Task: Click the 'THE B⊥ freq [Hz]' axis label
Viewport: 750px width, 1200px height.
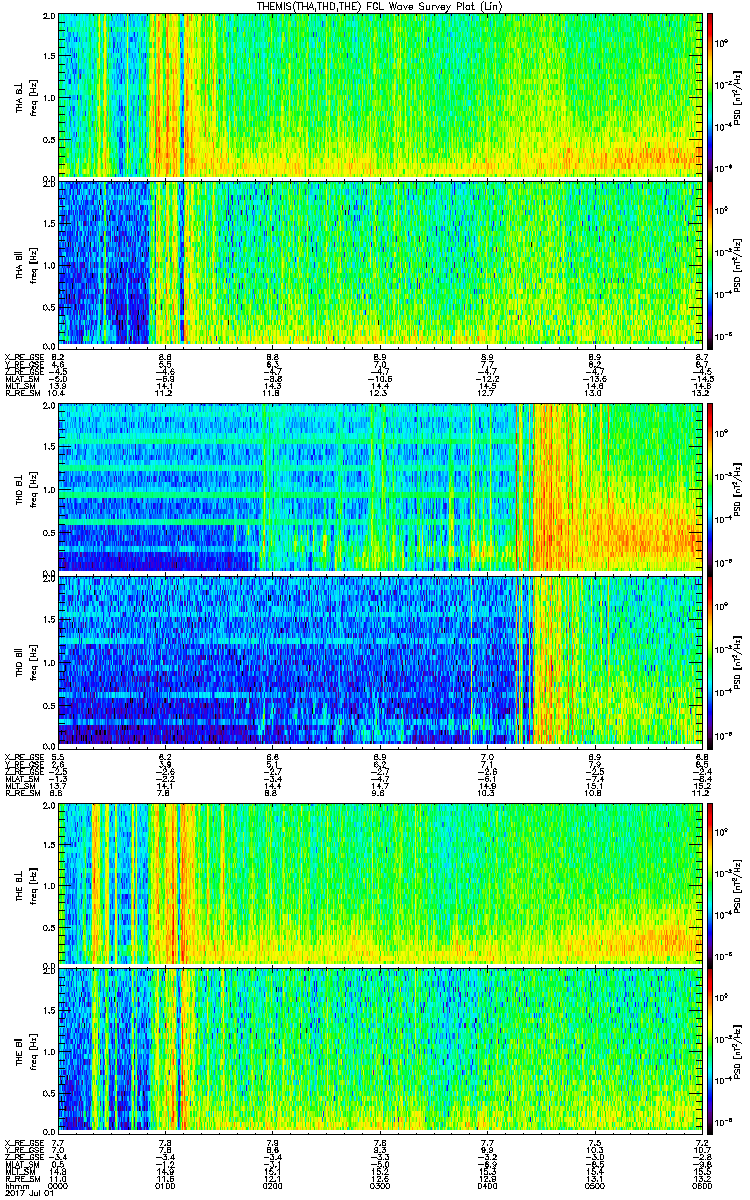Action: pos(25,884)
